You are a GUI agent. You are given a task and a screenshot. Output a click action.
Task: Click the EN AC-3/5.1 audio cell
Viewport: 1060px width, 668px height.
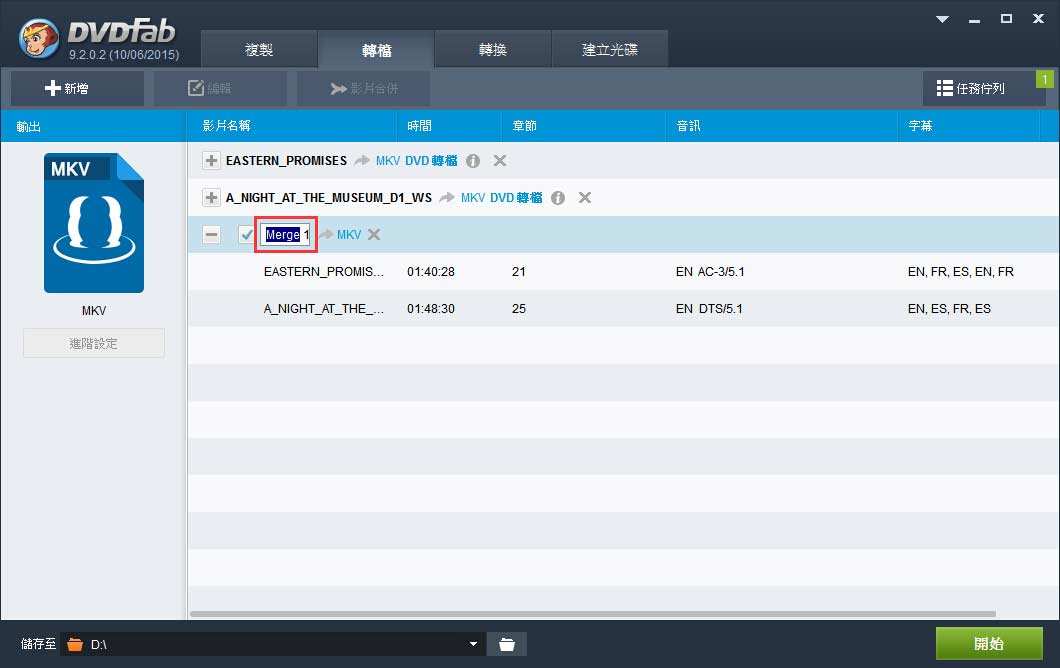pyautogui.click(x=710, y=272)
